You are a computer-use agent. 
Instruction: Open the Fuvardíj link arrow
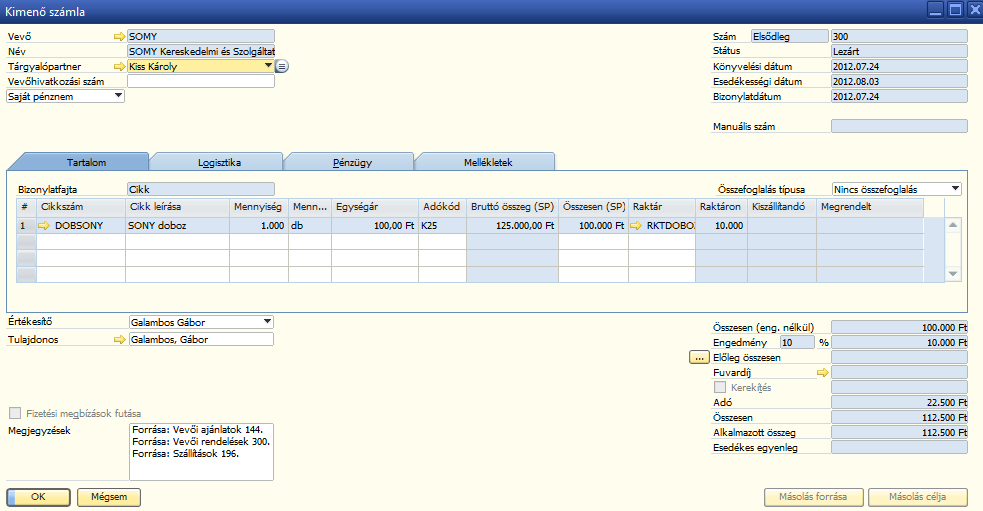coord(823,372)
